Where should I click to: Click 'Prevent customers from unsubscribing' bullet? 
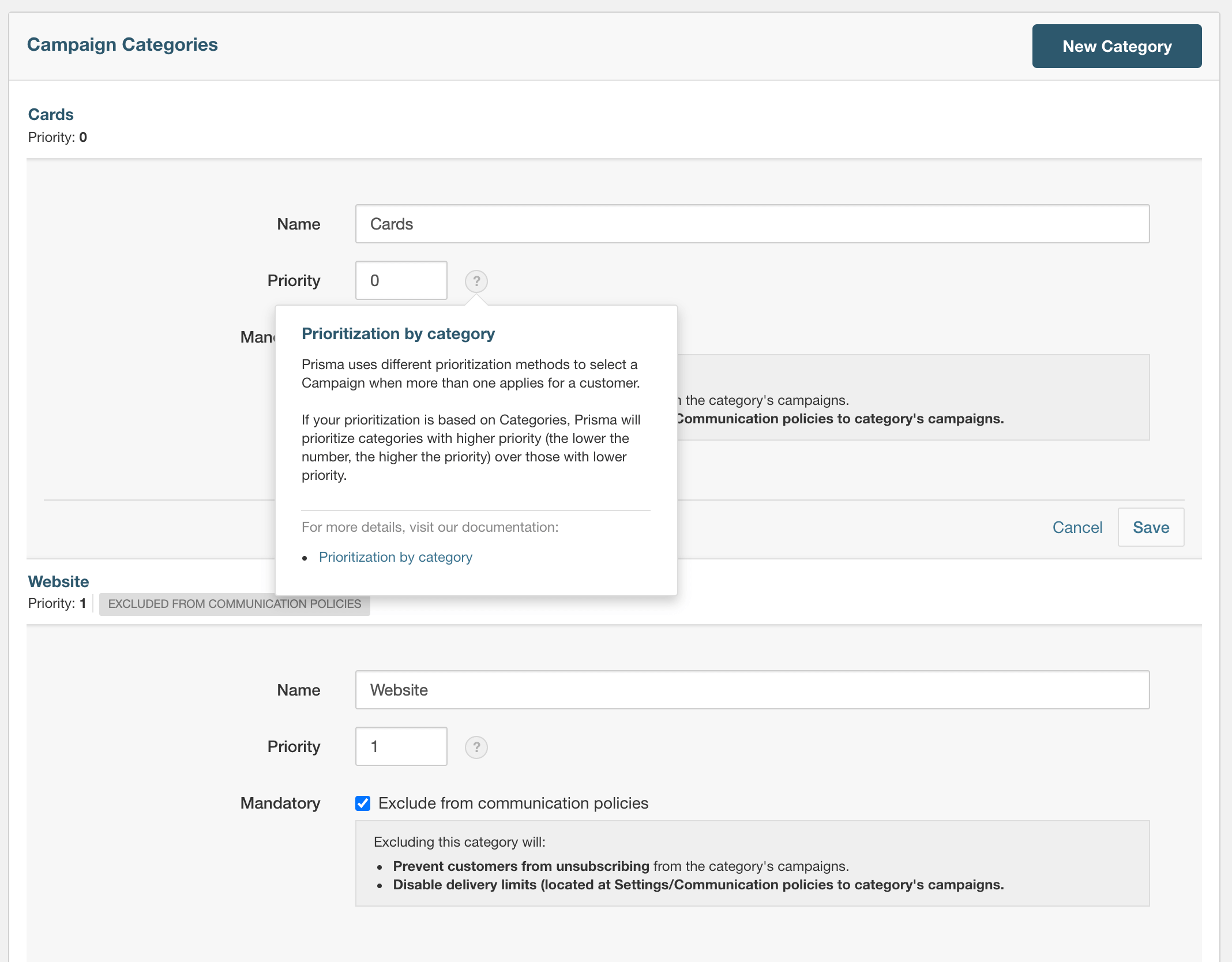tap(521, 866)
